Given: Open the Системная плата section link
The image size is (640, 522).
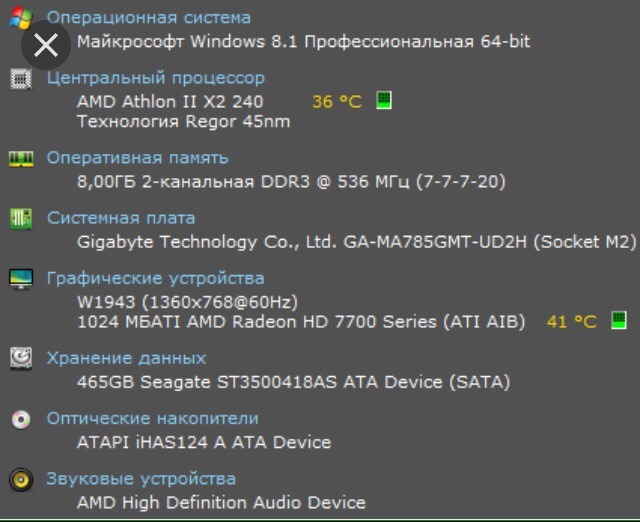Looking at the screenshot, I should tap(121, 217).
